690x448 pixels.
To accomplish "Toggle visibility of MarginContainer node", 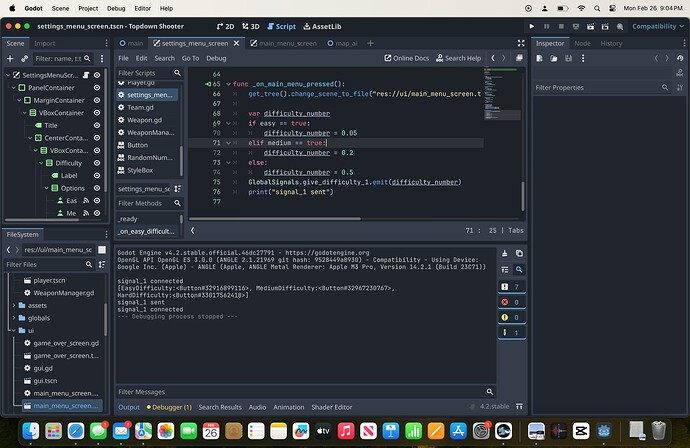I will click(97, 100).
